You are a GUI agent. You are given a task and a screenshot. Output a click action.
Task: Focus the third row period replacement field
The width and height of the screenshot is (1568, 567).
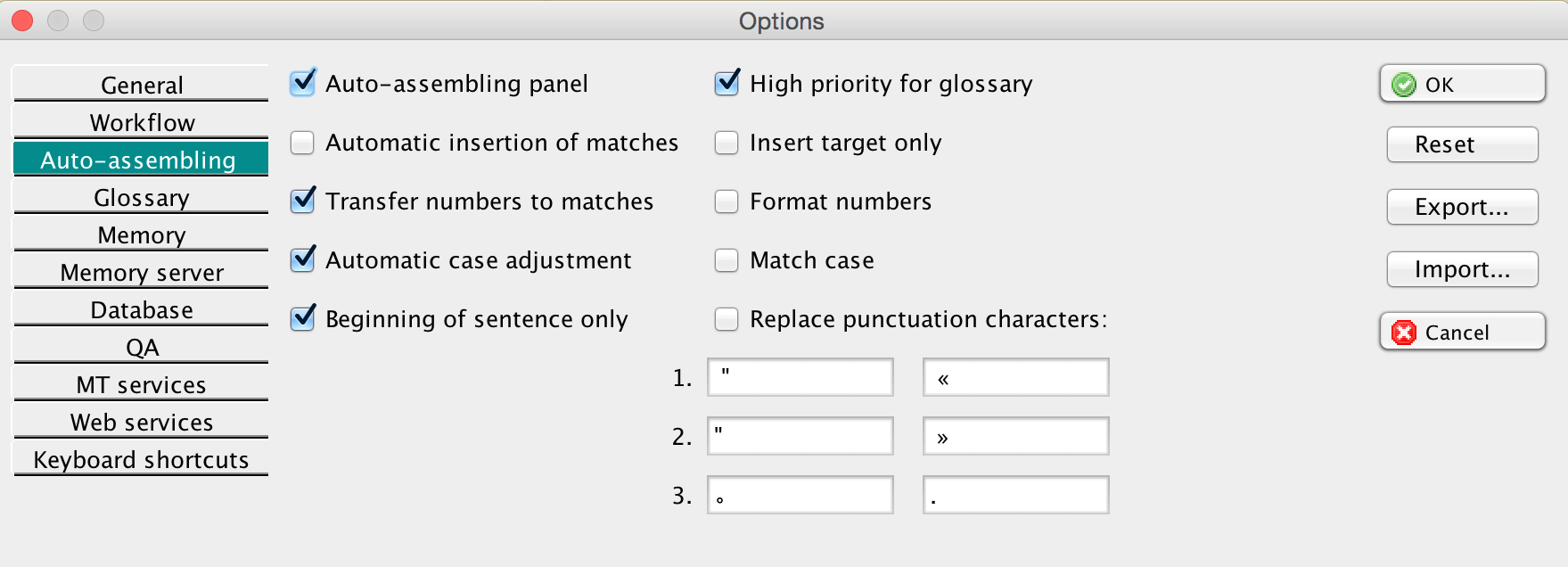click(x=1016, y=495)
